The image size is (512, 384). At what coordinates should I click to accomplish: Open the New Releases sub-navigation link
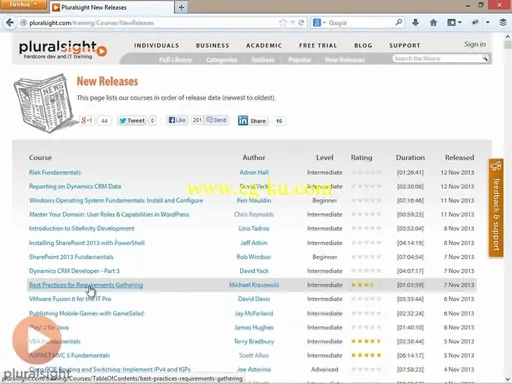tap(345, 60)
